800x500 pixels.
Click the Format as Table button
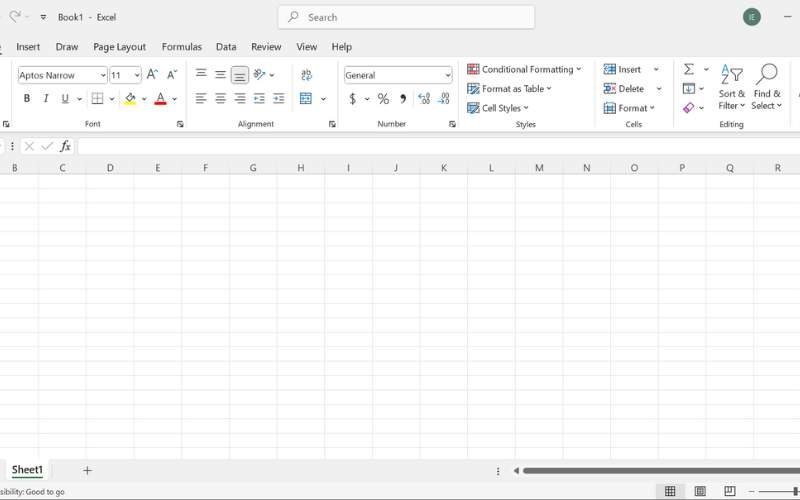[510, 89]
